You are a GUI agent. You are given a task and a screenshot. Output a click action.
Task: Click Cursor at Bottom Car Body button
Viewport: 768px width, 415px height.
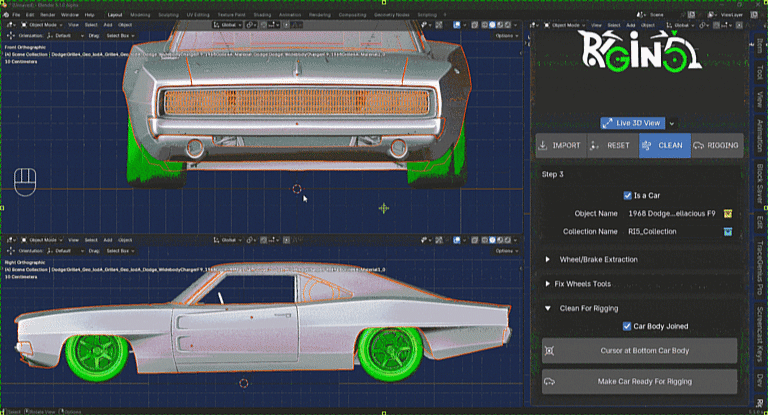pyautogui.click(x=639, y=351)
